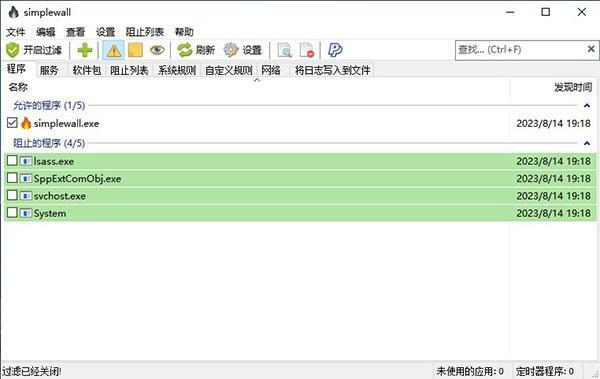Open 设置 with the gear icon
The image size is (600, 379).
click(243, 50)
